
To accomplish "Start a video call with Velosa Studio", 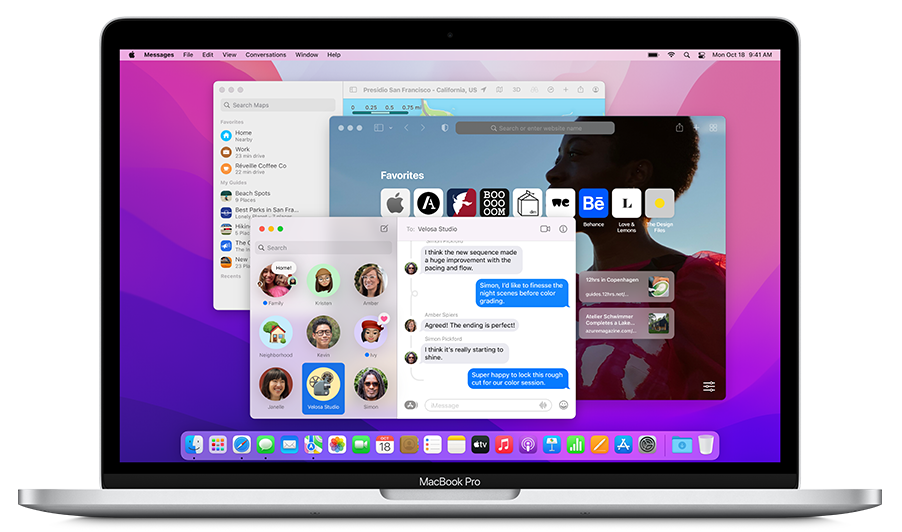I will [x=545, y=229].
